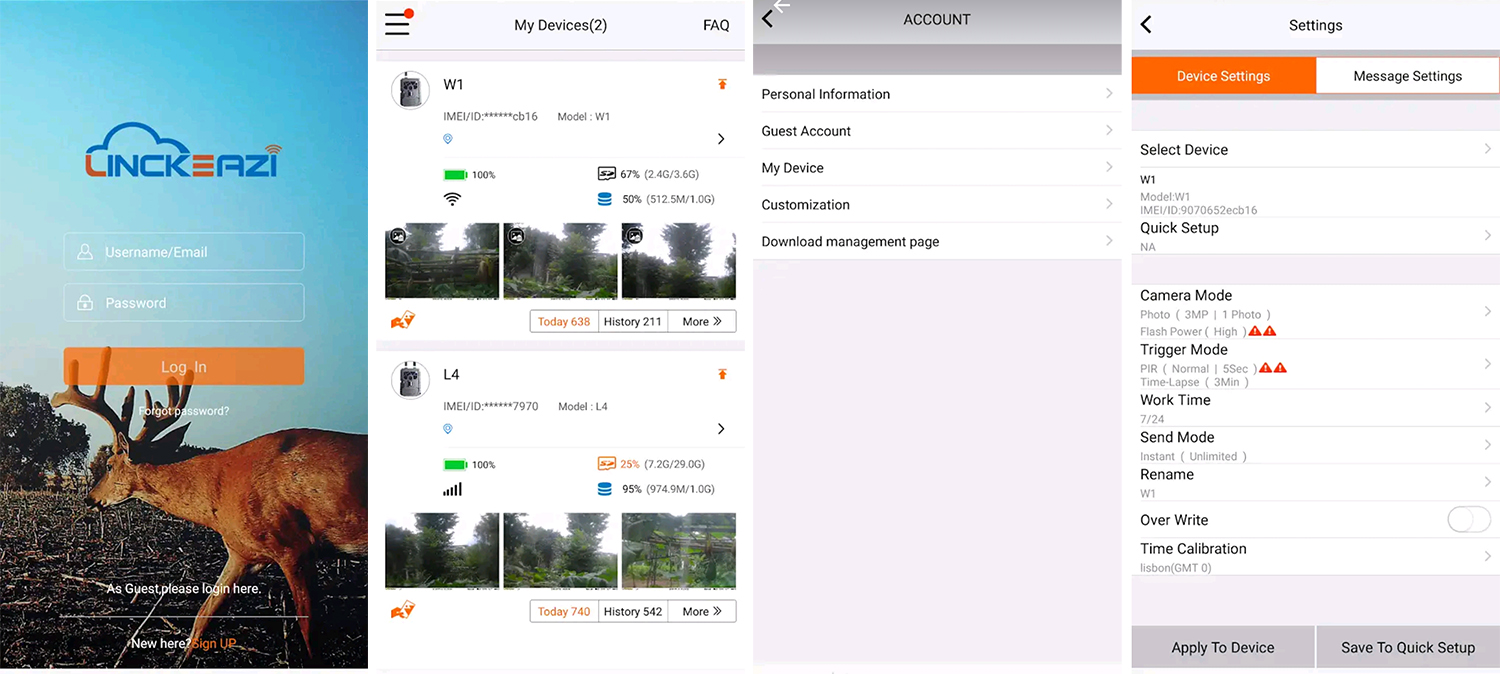Go back from the Account screen
The width and height of the screenshot is (1500, 674).
point(768,19)
